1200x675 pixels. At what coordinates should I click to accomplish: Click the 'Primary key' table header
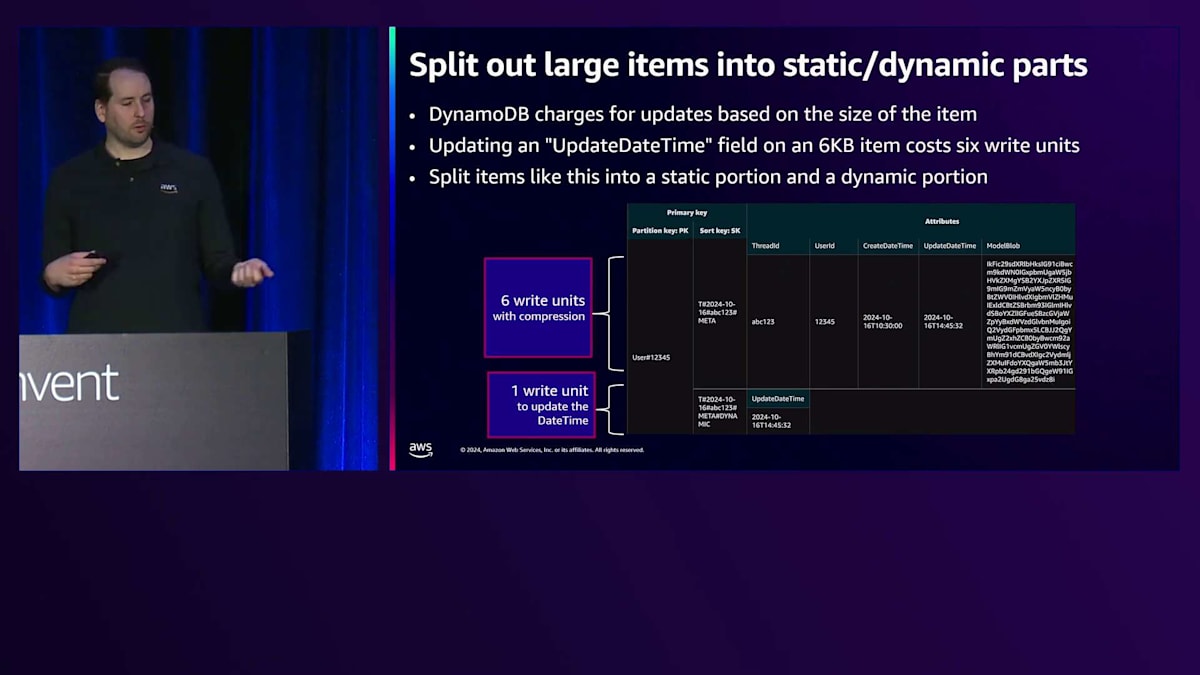(x=687, y=213)
